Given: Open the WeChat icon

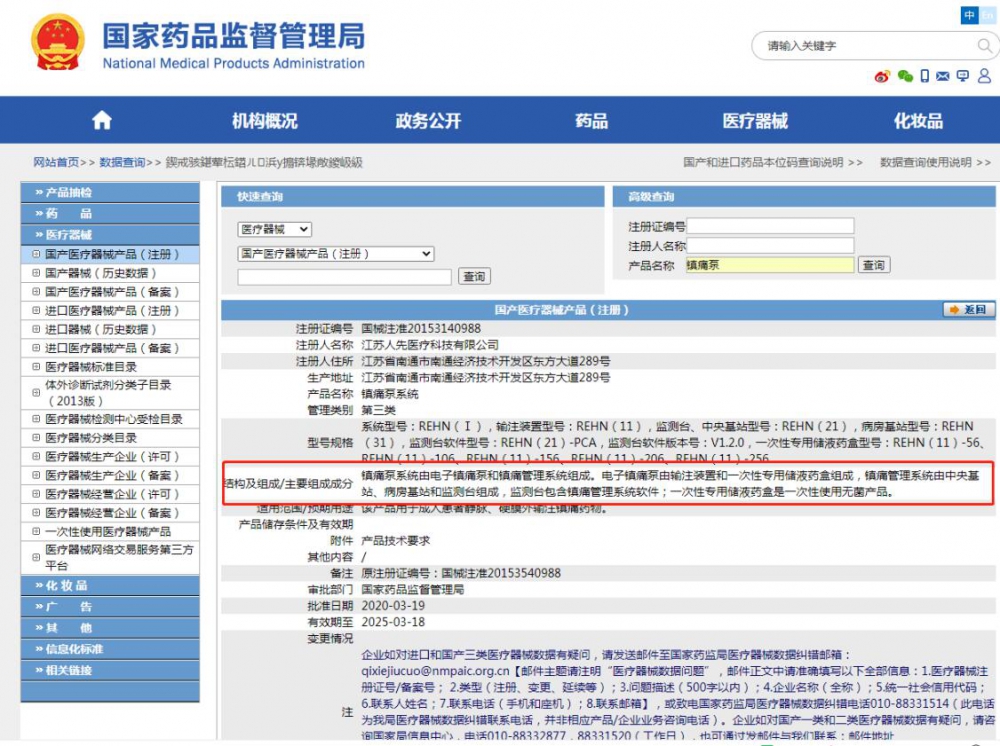Looking at the screenshot, I should coord(905,76).
